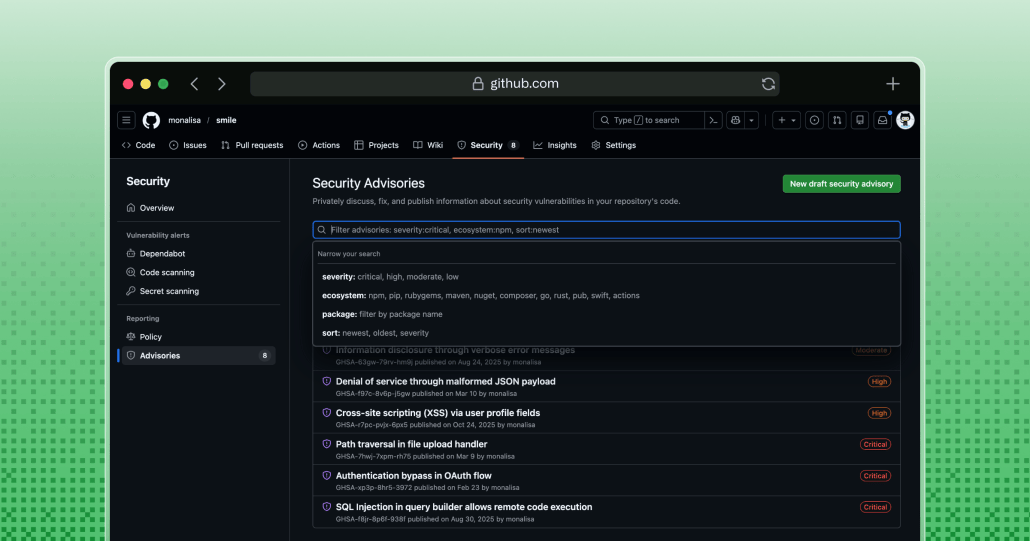1030x541 pixels.
Task: Focus the Filter advisories input
Action: click(606, 230)
